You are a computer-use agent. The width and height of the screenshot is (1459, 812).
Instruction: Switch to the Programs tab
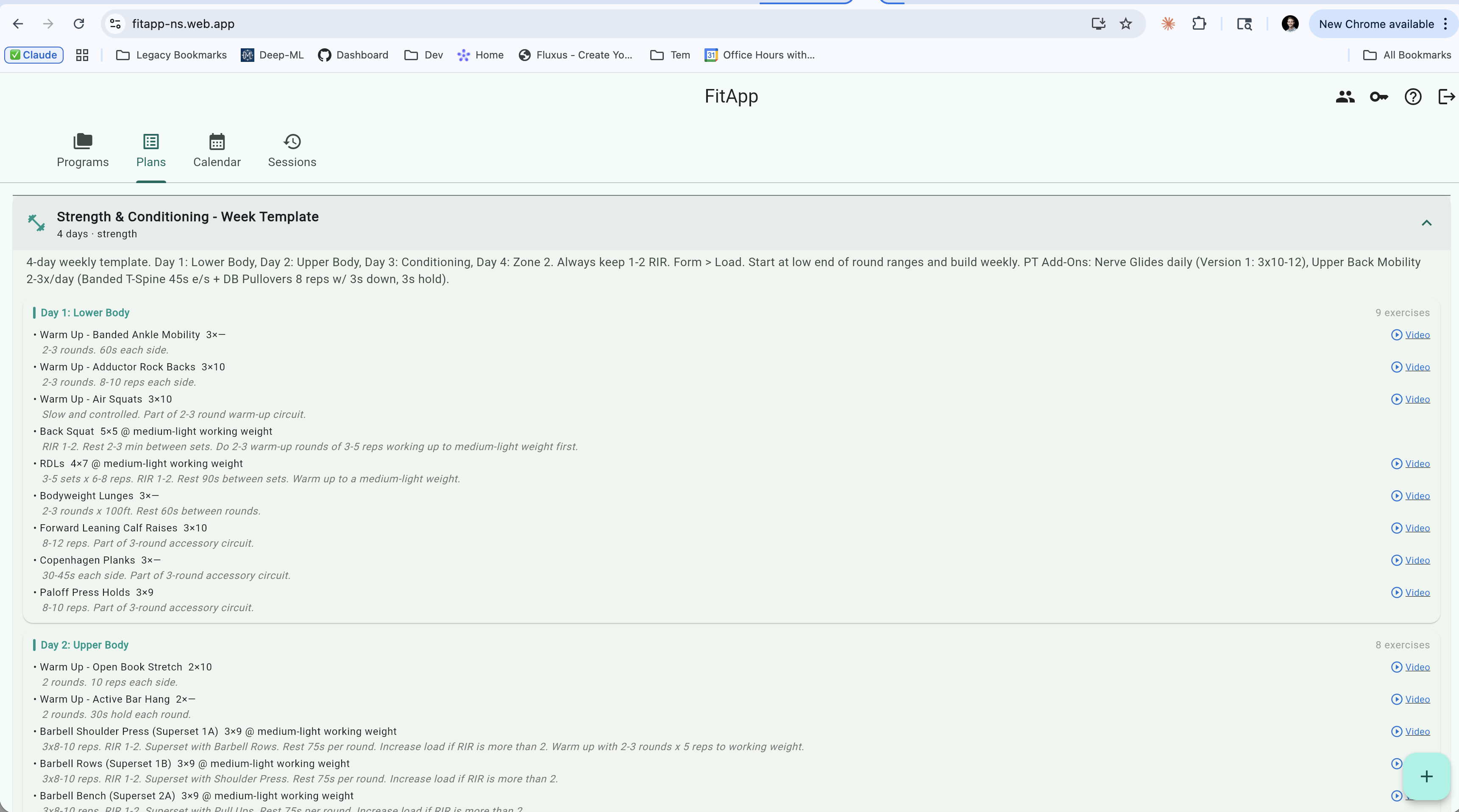83,151
